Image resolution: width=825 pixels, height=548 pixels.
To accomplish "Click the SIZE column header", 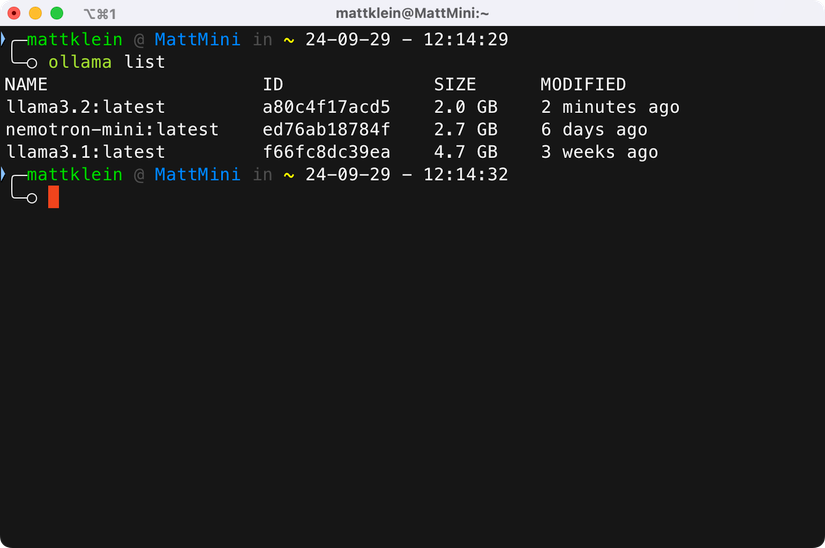I will (x=455, y=84).
